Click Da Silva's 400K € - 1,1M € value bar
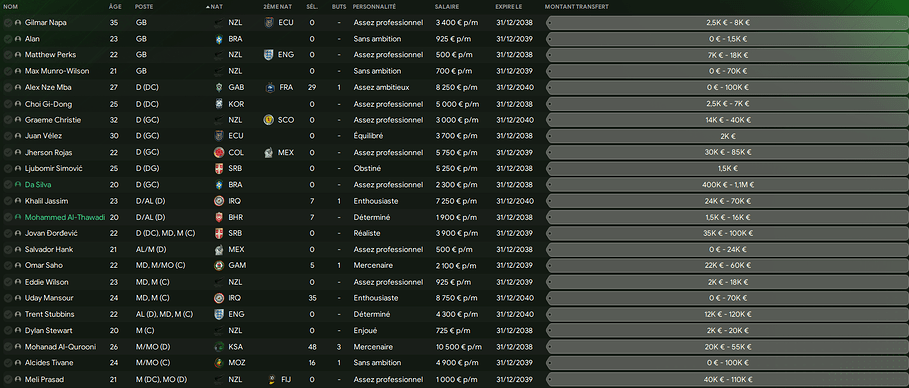The image size is (909, 388). click(728, 185)
